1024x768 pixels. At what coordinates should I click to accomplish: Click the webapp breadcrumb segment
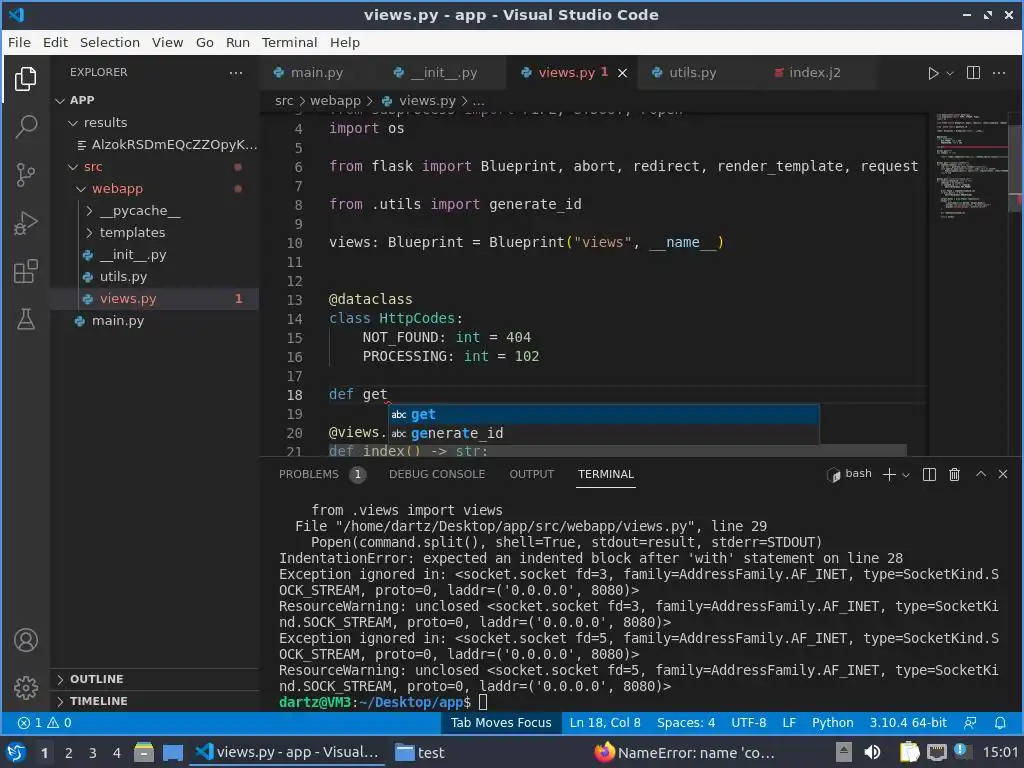[335, 101]
